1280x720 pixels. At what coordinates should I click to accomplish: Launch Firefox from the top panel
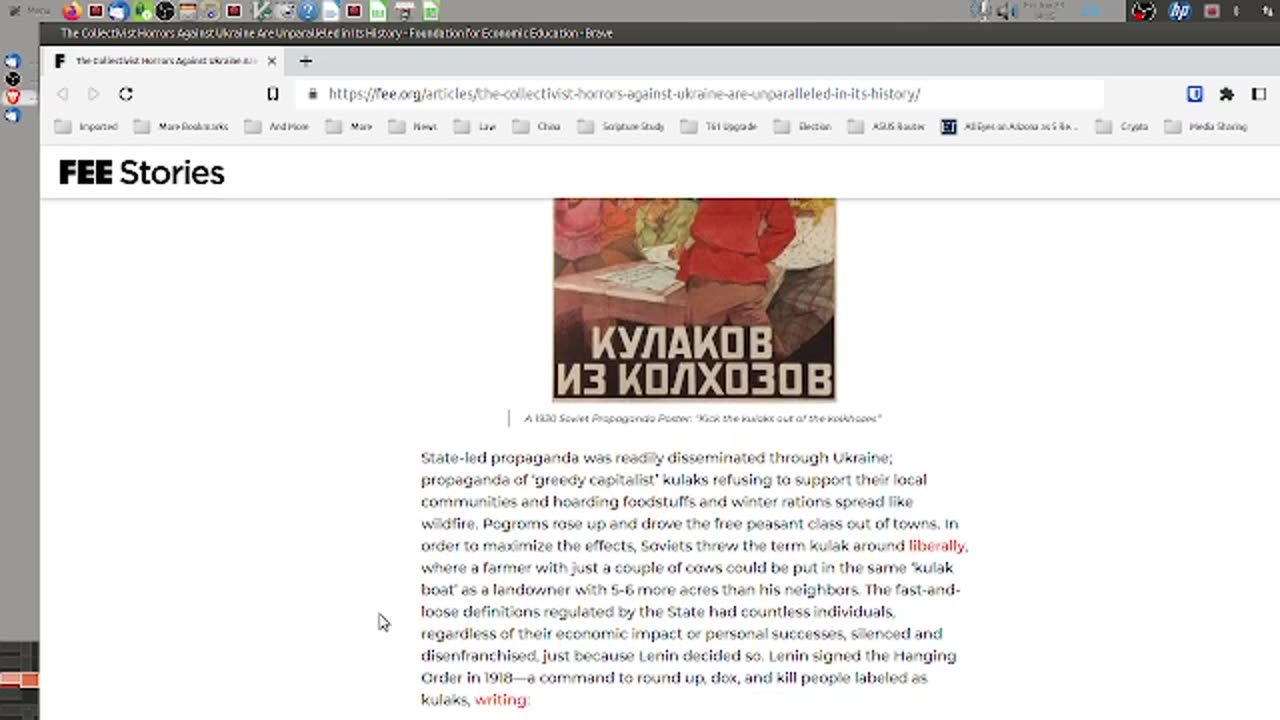(x=72, y=11)
